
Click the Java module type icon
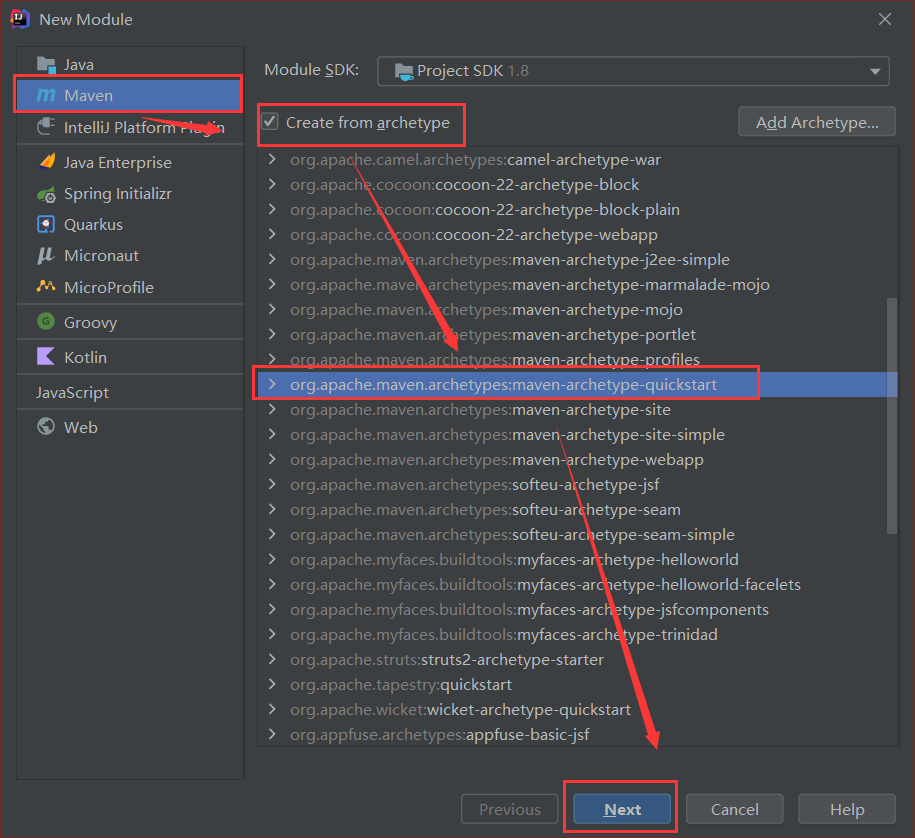pos(46,64)
